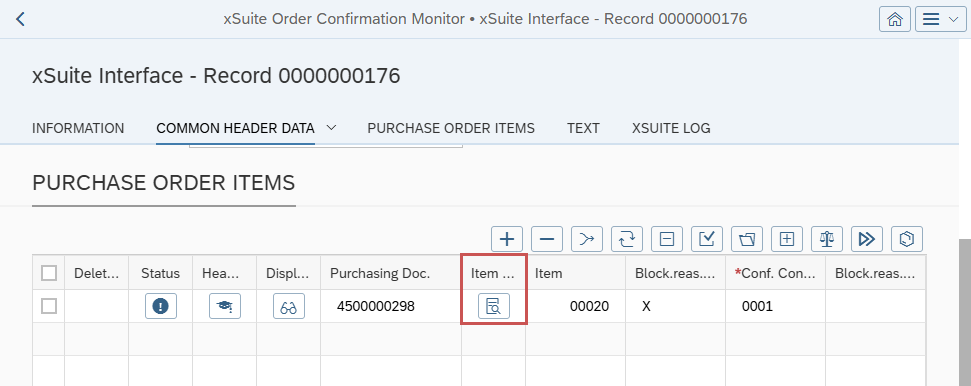Click the Hea... column header
This screenshot has width=971, height=386.
click(x=225, y=273)
